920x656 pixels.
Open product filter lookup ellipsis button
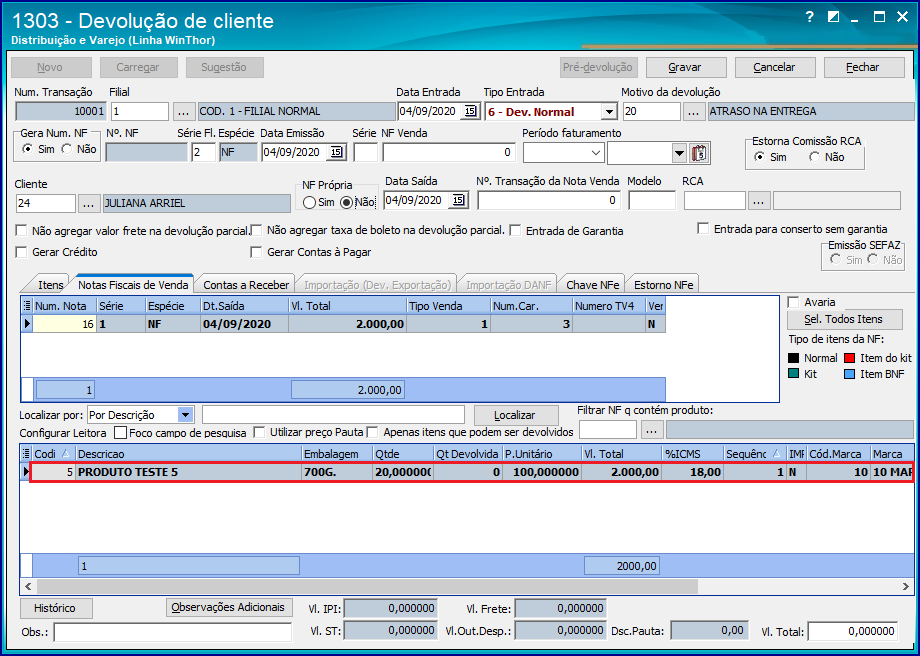(x=651, y=430)
